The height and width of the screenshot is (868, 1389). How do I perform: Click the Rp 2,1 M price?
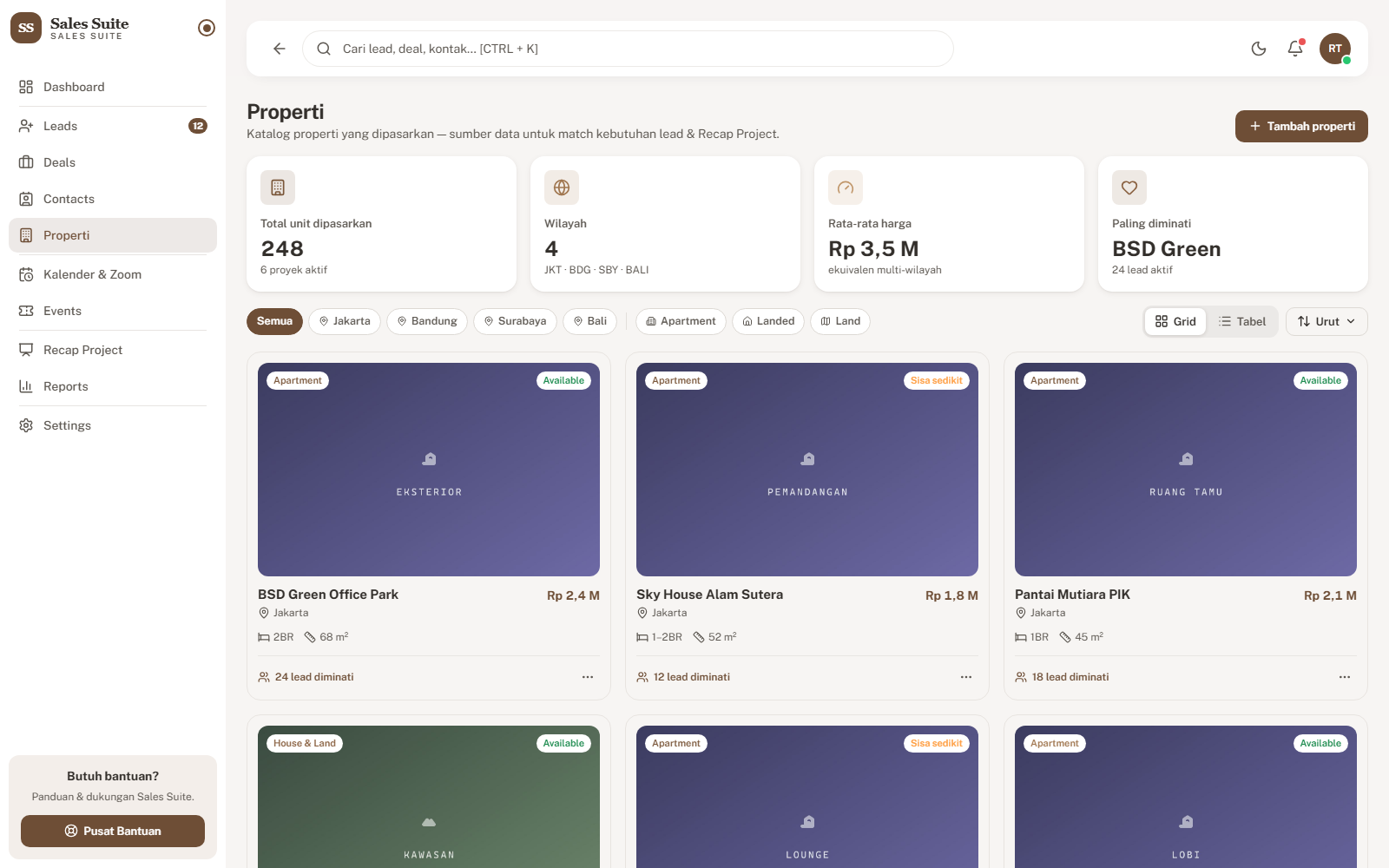1330,595
